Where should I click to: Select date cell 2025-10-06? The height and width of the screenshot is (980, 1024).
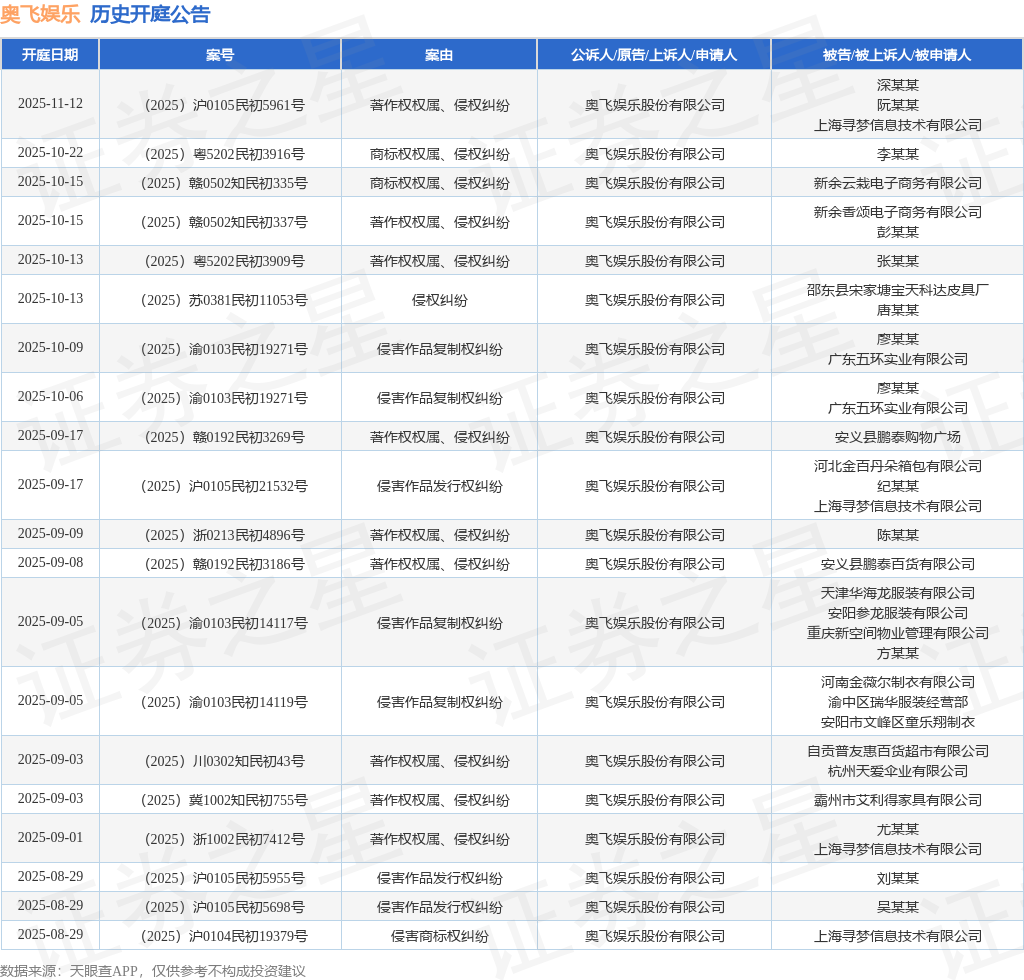coord(50,396)
